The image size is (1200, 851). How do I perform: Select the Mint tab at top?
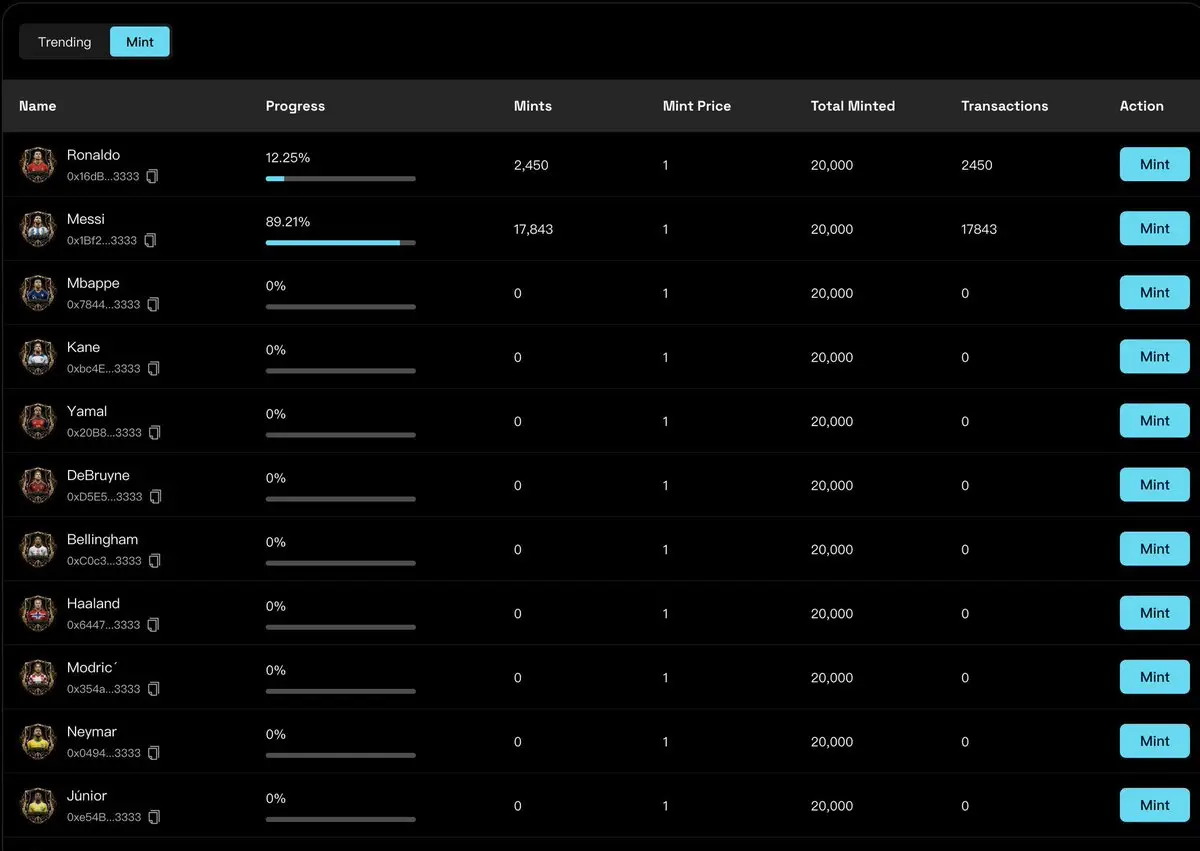[140, 42]
